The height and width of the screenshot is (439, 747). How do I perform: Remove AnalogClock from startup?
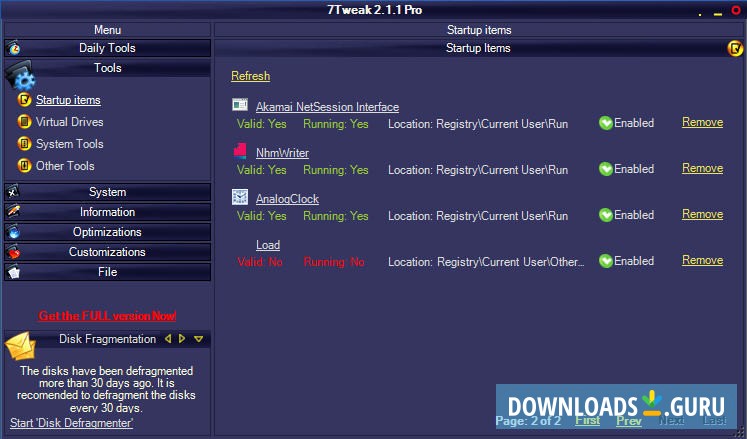click(x=702, y=214)
